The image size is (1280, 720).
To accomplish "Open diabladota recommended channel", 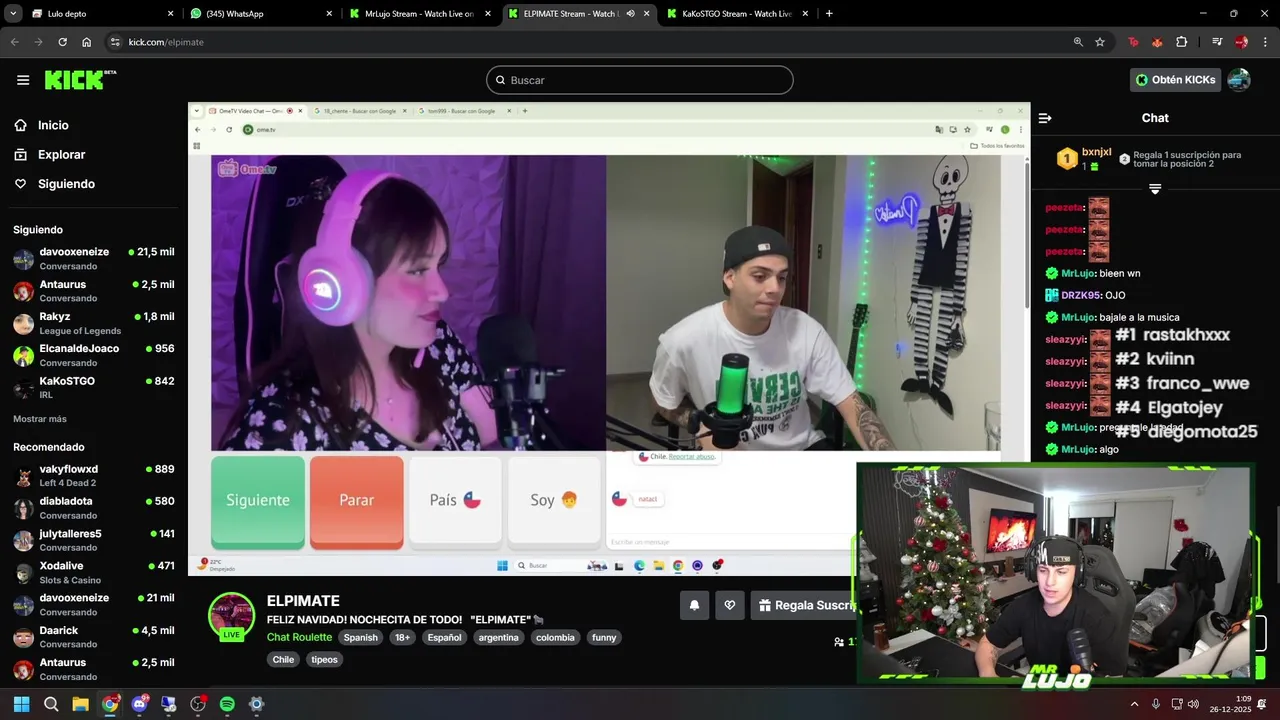I will [x=94, y=507].
